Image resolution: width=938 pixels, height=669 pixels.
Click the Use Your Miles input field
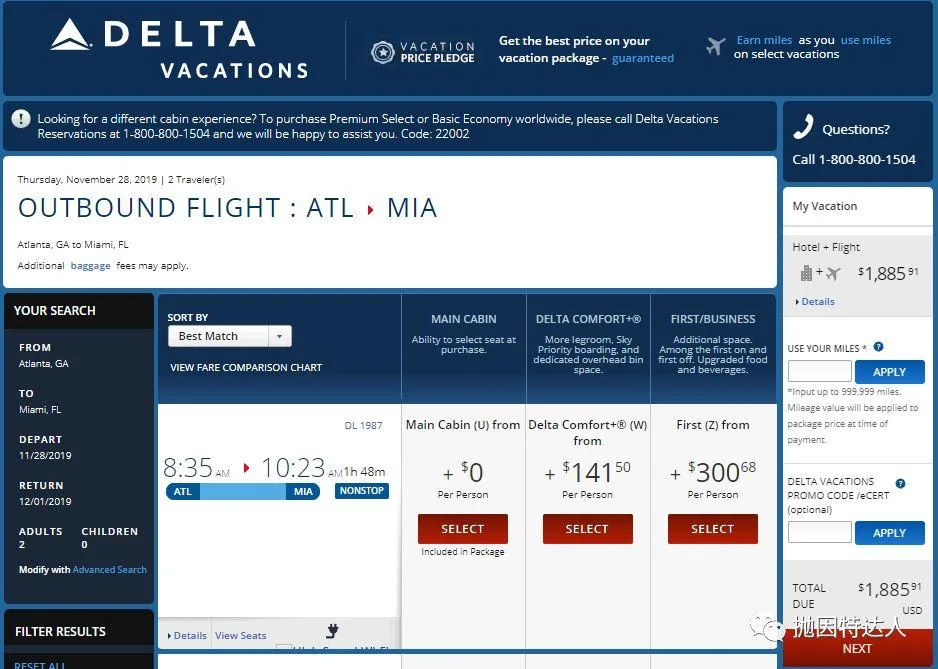point(819,371)
